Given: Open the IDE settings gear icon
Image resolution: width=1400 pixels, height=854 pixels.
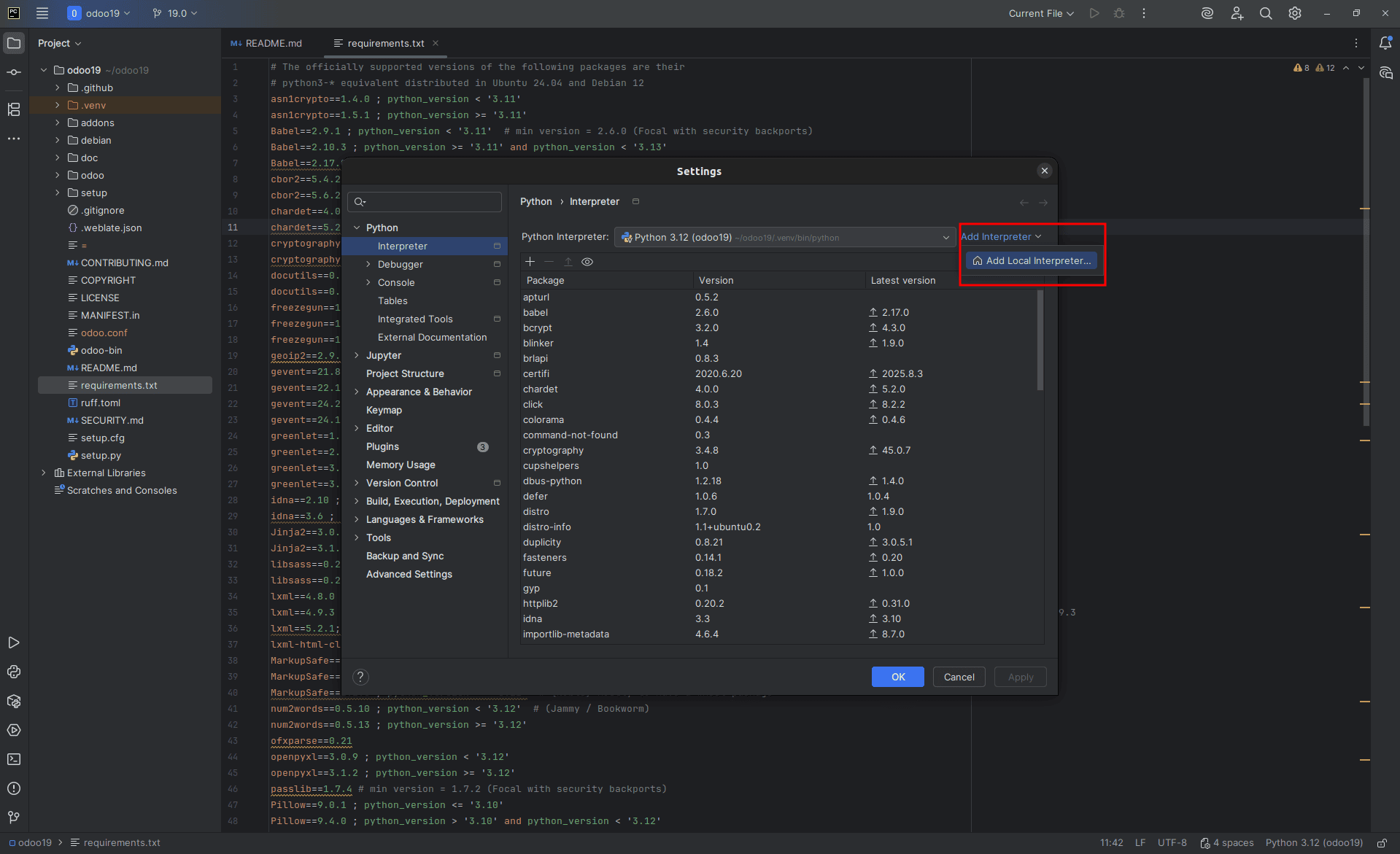Looking at the screenshot, I should (x=1295, y=13).
